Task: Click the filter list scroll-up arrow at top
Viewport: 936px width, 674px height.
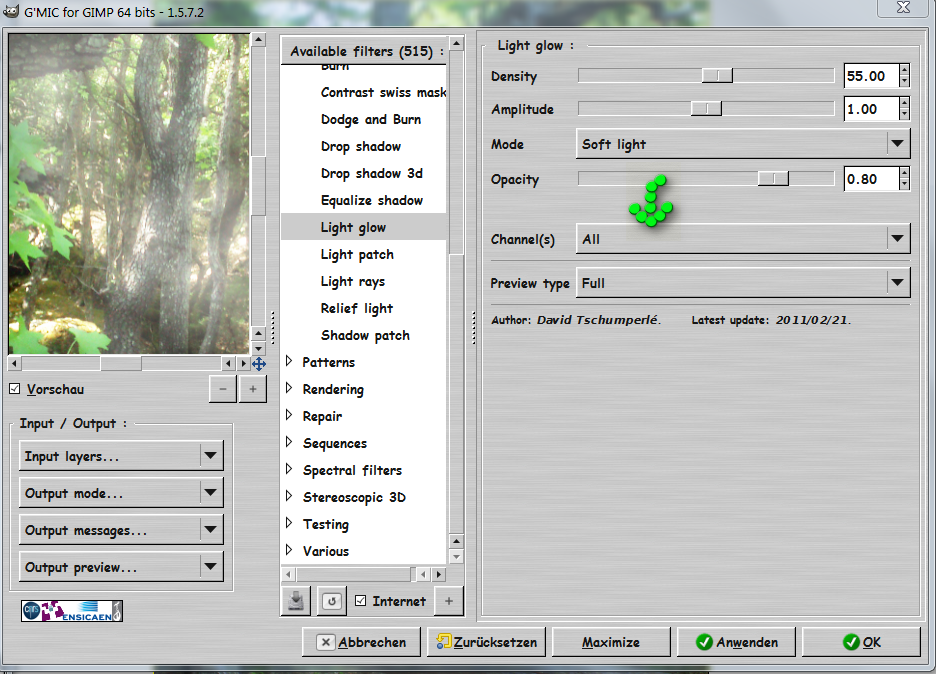Action: [x=456, y=44]
